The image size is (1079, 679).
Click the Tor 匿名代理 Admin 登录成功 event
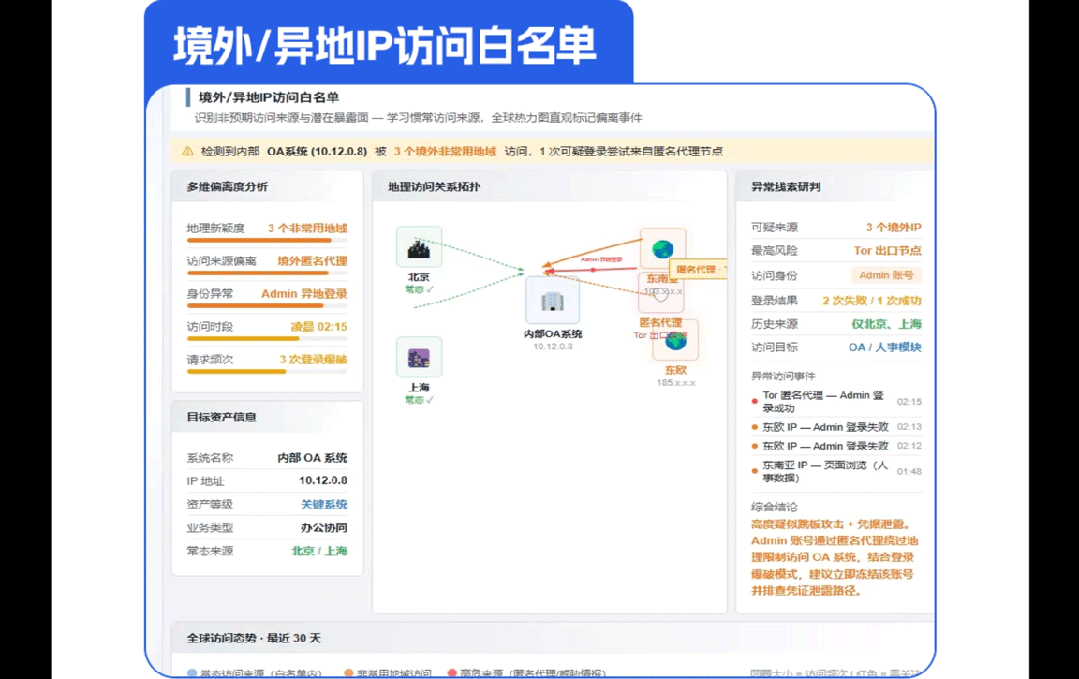(836, 402)
